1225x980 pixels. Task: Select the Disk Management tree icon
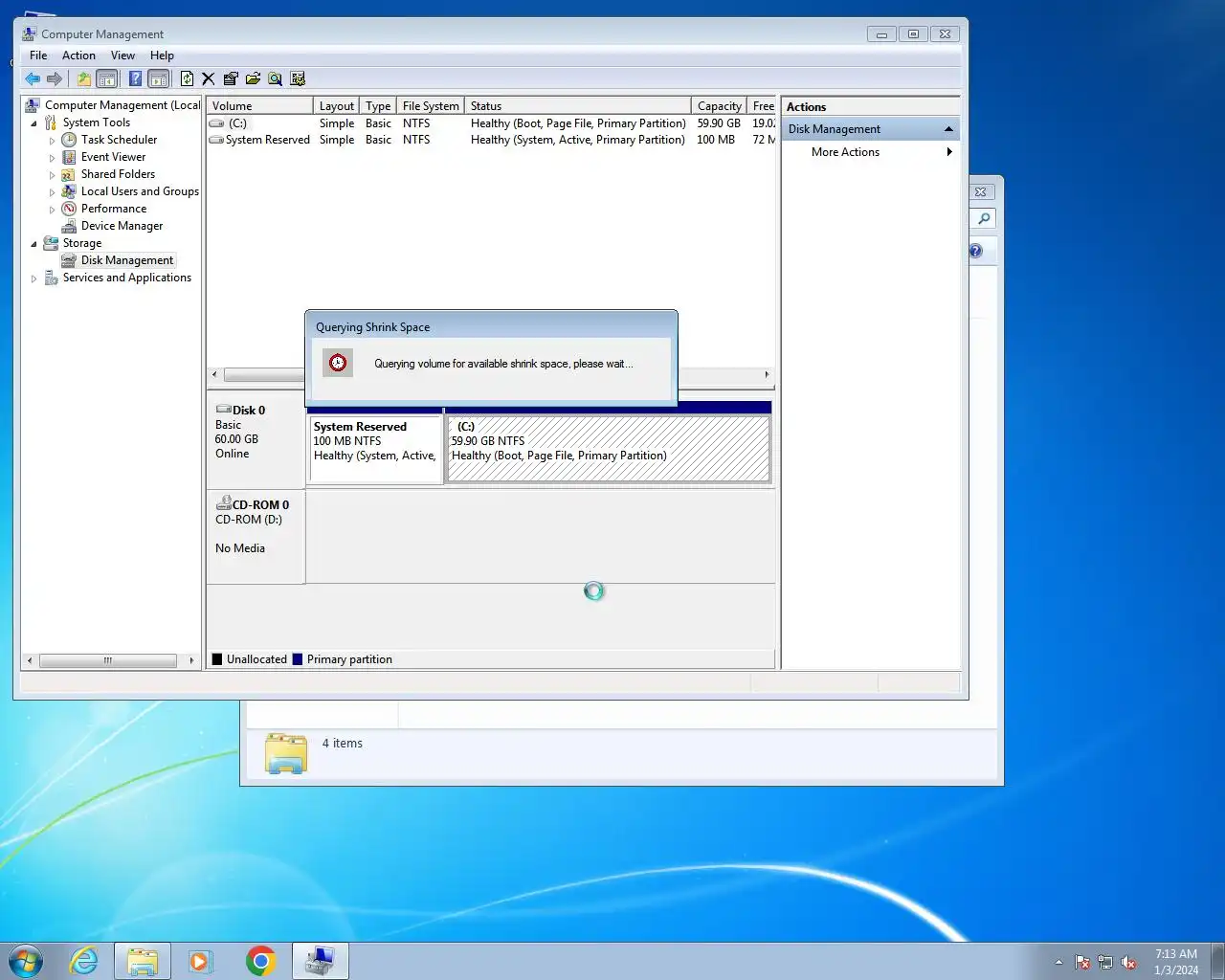click(x=69, y=260)
